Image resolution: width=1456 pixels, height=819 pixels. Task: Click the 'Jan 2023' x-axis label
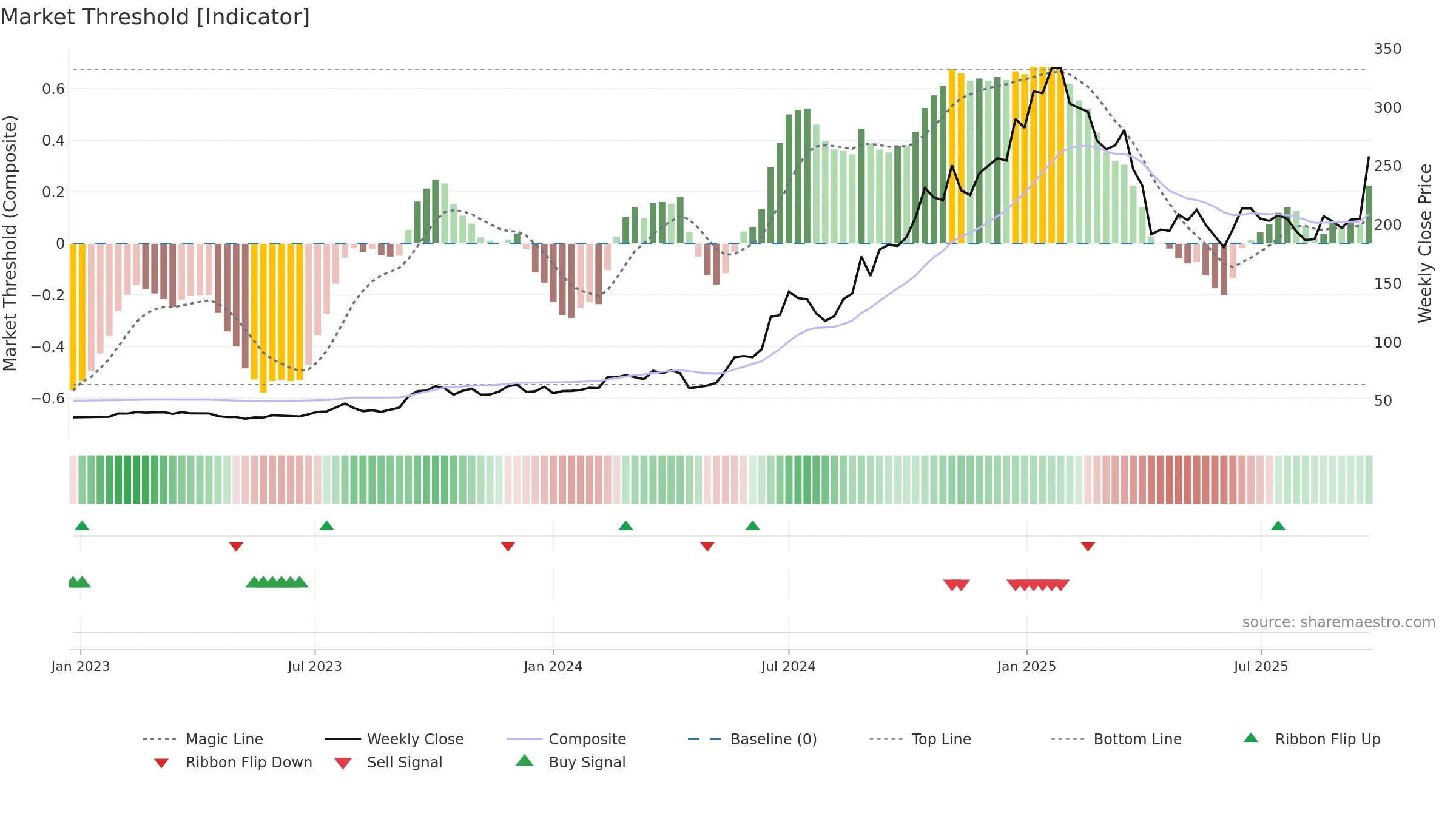pyautogui.click(x=81, y=667)
